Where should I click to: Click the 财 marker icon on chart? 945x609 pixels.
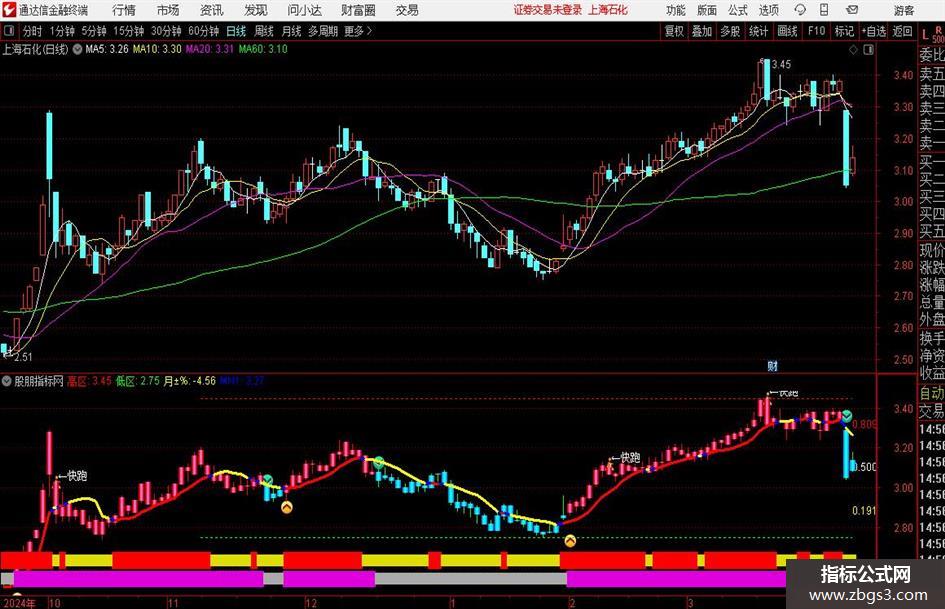tap(773, 365)
